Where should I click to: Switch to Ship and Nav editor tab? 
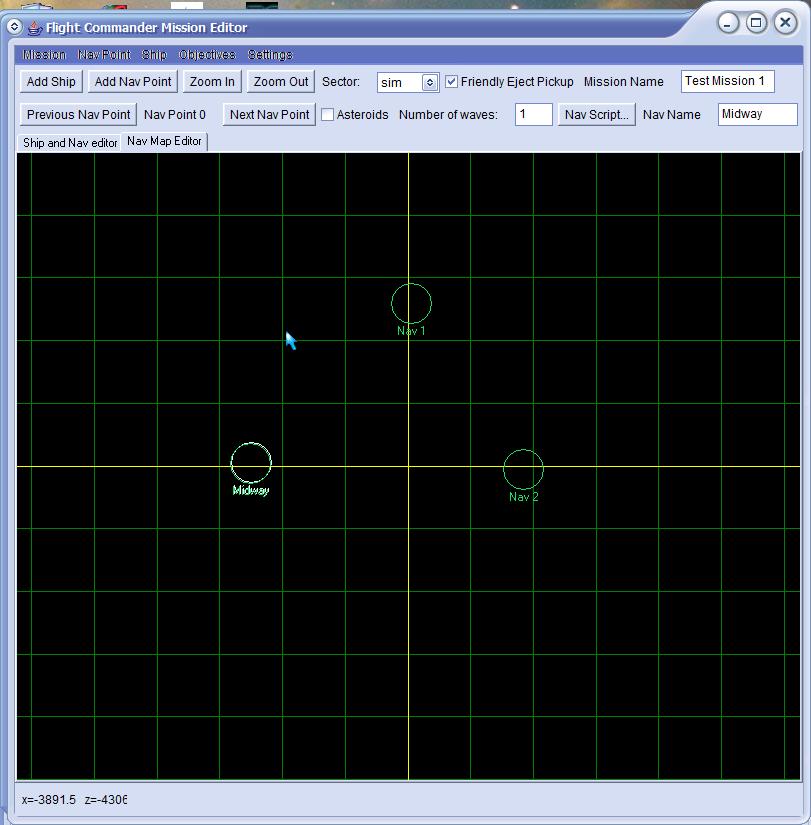click(70, 143)
